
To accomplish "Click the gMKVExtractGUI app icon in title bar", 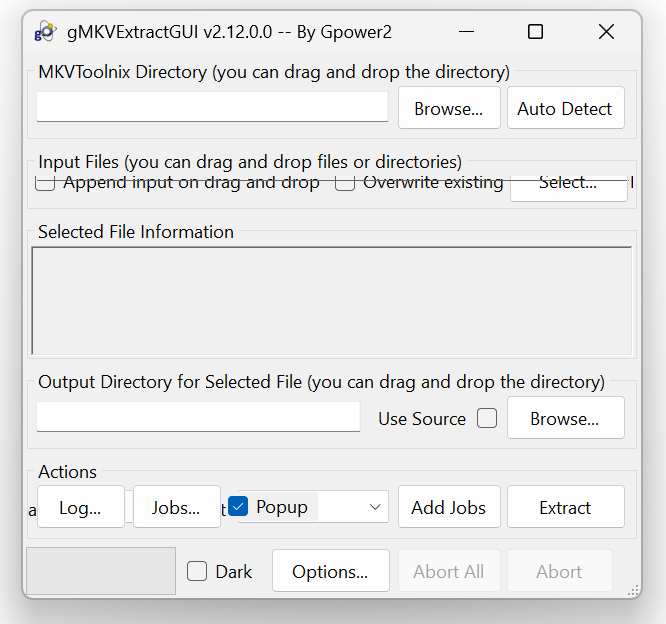I will point(45,32).
